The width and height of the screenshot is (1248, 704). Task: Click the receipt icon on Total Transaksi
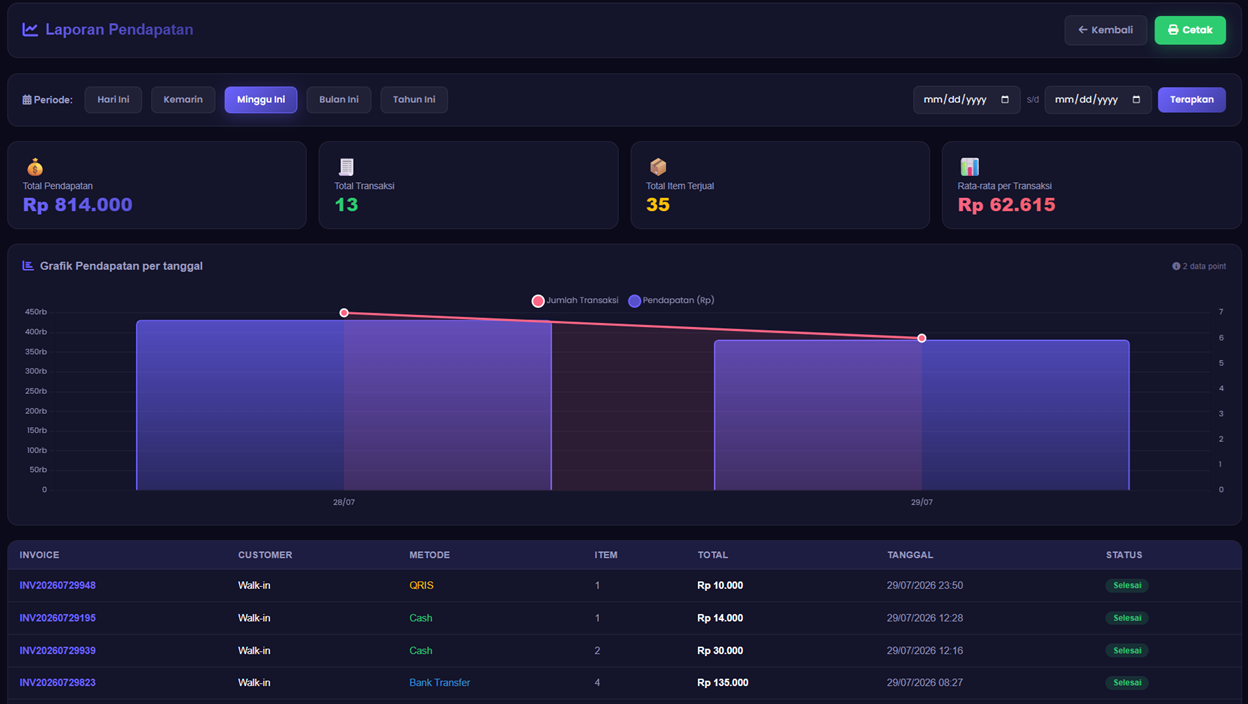[346, 166]
